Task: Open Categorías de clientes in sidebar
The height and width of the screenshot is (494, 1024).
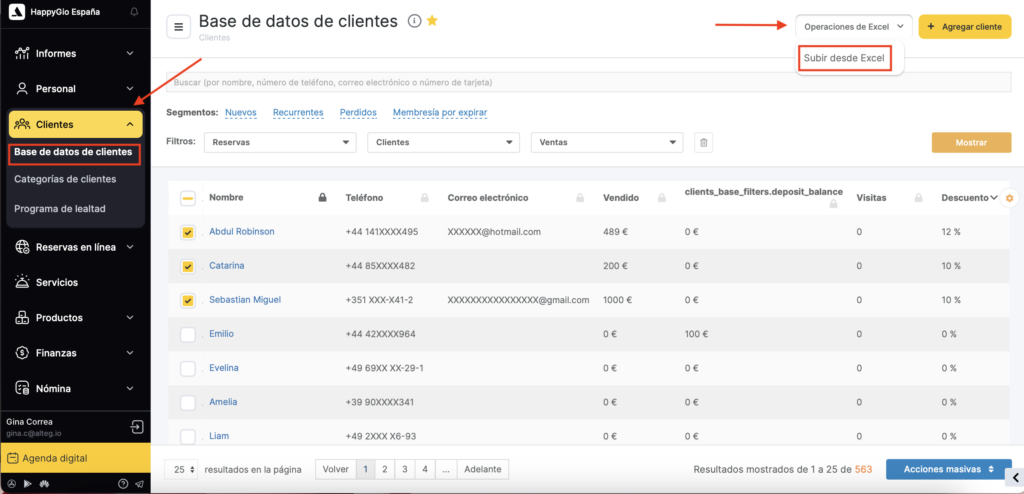Action: [65, 179]
